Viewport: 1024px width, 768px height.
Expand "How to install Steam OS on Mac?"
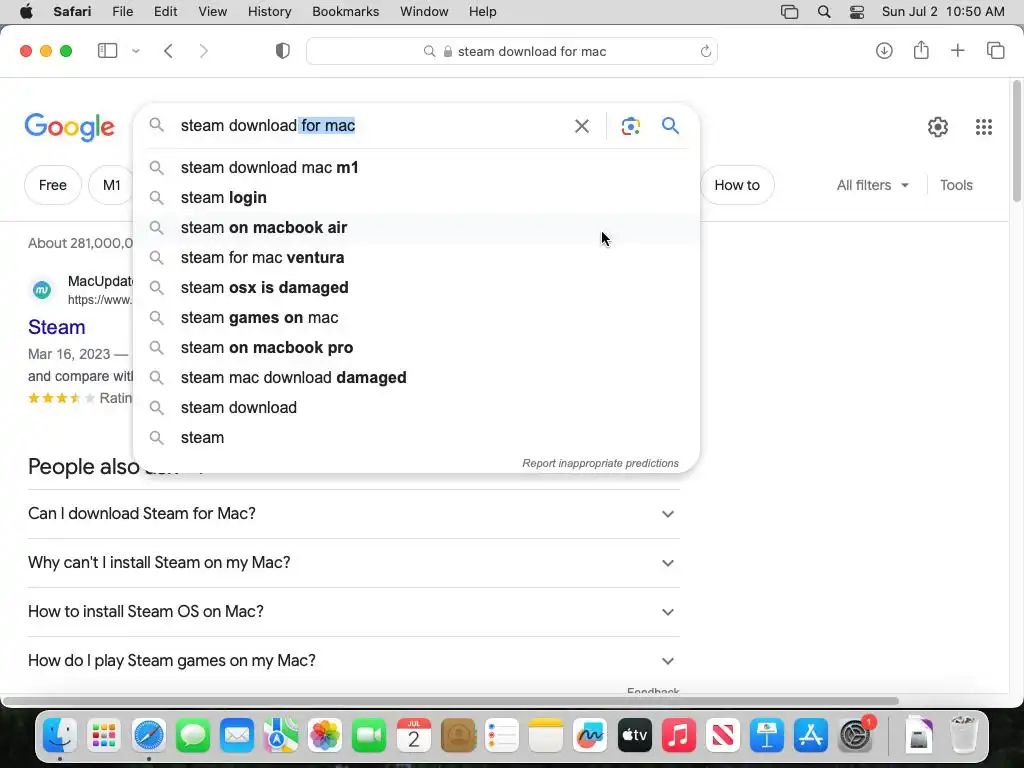point(353,612)
